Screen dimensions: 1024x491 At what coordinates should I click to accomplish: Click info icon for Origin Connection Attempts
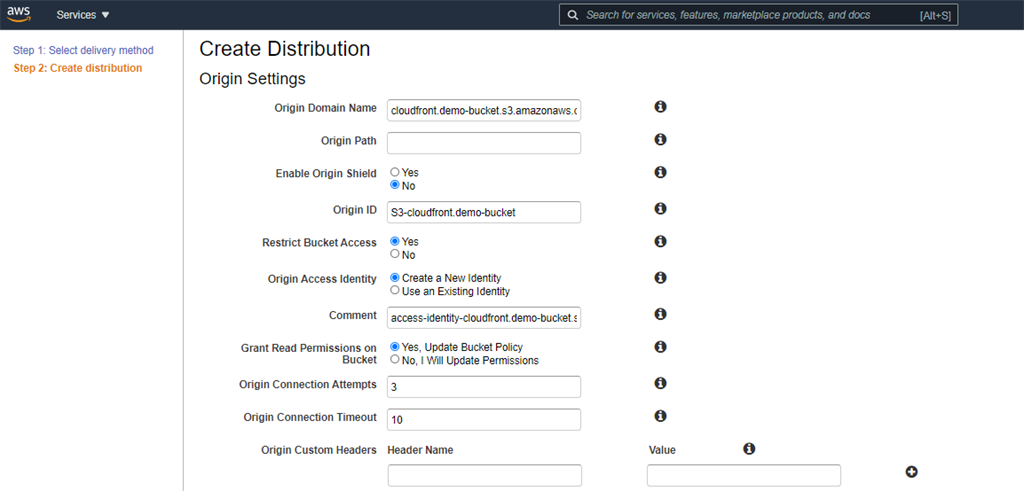[x=660, y=383]
